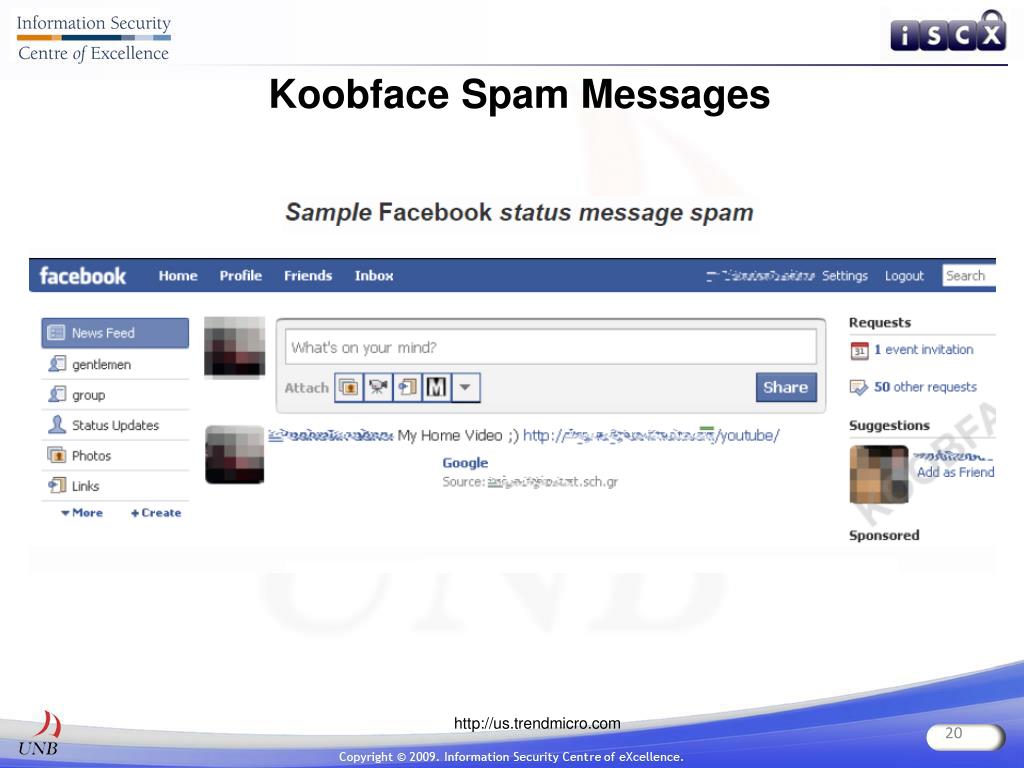Image resolution: width=1024 pixels, height=768 pixels.
Task: Click the Requests heading
Action: (x=880, y=323)
